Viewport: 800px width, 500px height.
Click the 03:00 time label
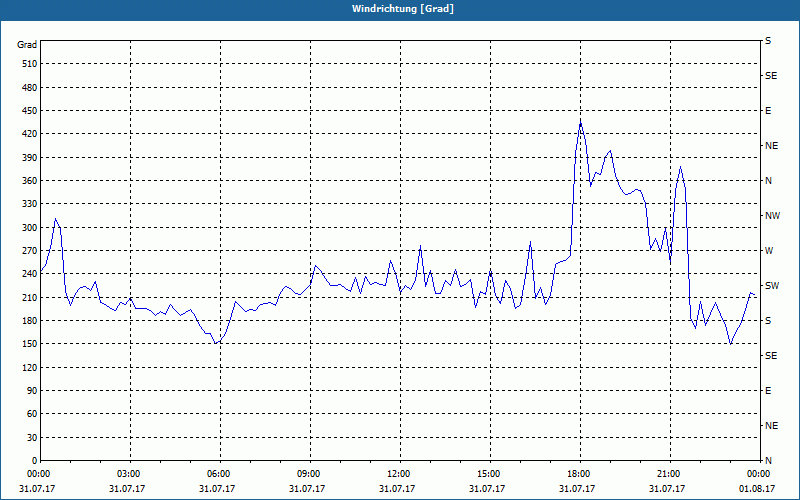coord(131,473)
